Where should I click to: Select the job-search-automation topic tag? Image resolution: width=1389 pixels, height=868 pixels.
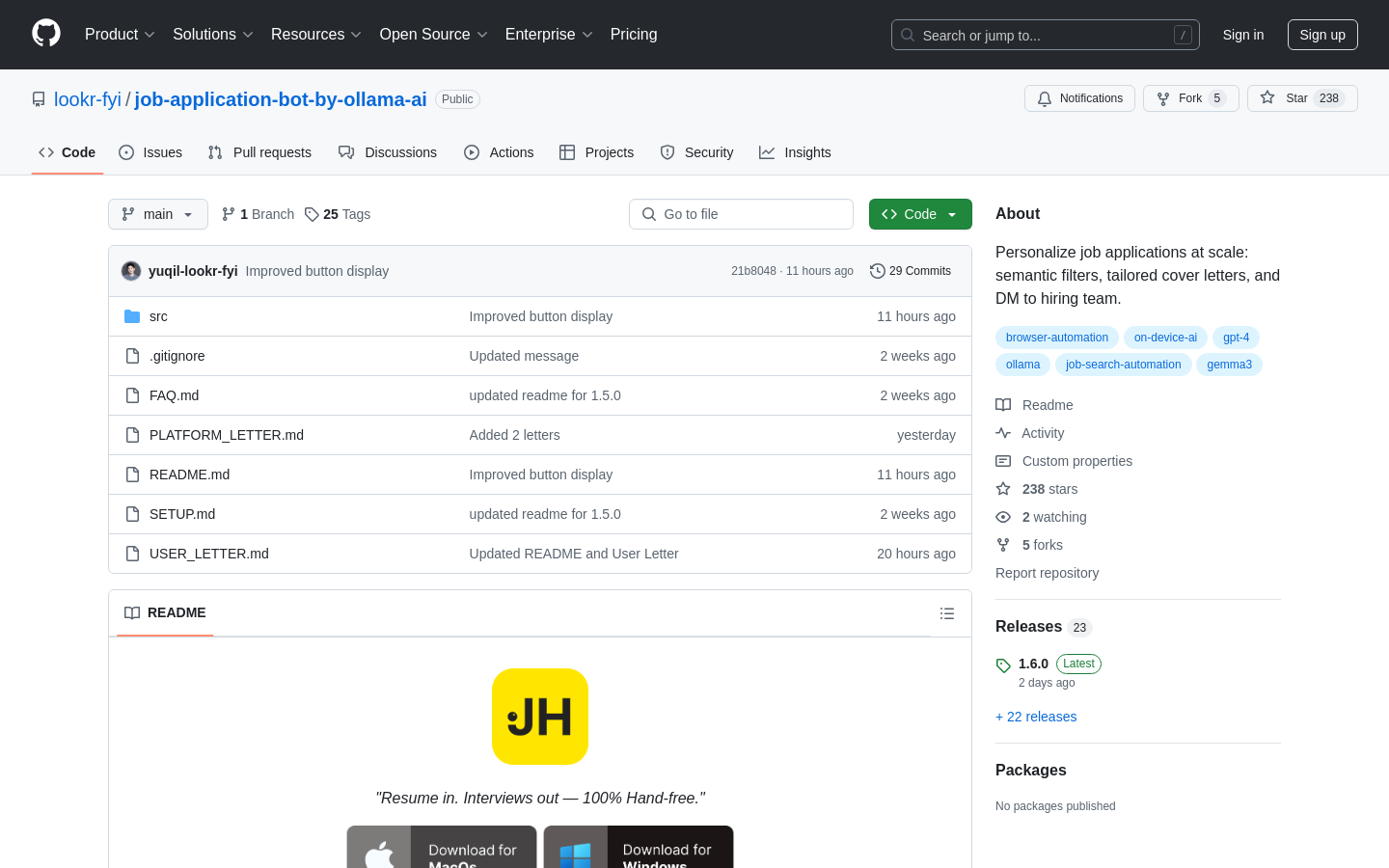pos(1124,365)
